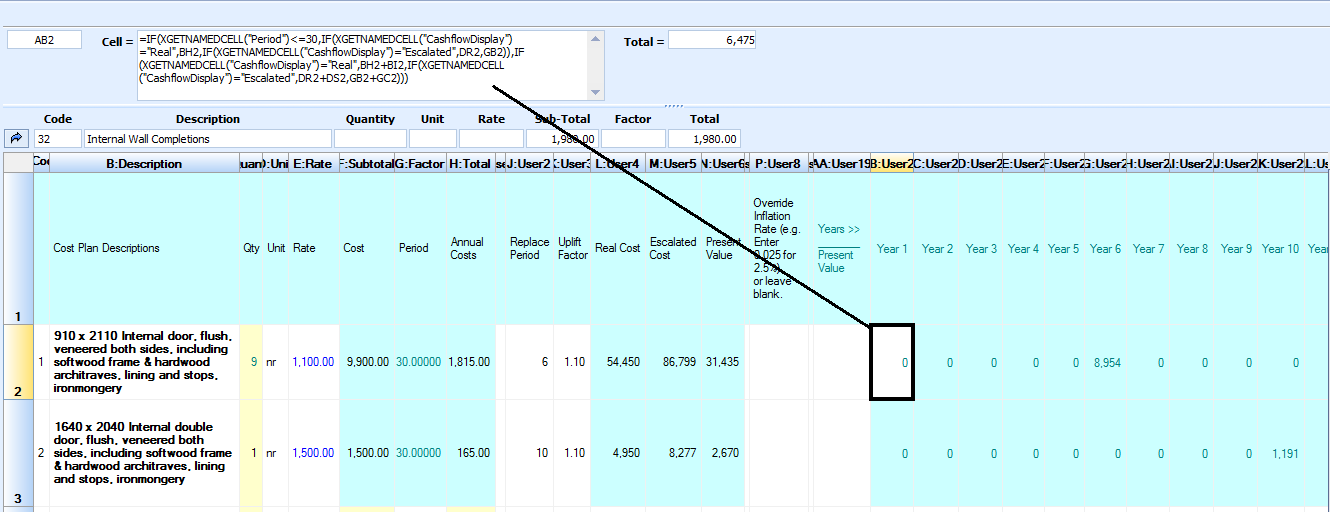Select the highlighted AB:User column header

coord(892,163)
